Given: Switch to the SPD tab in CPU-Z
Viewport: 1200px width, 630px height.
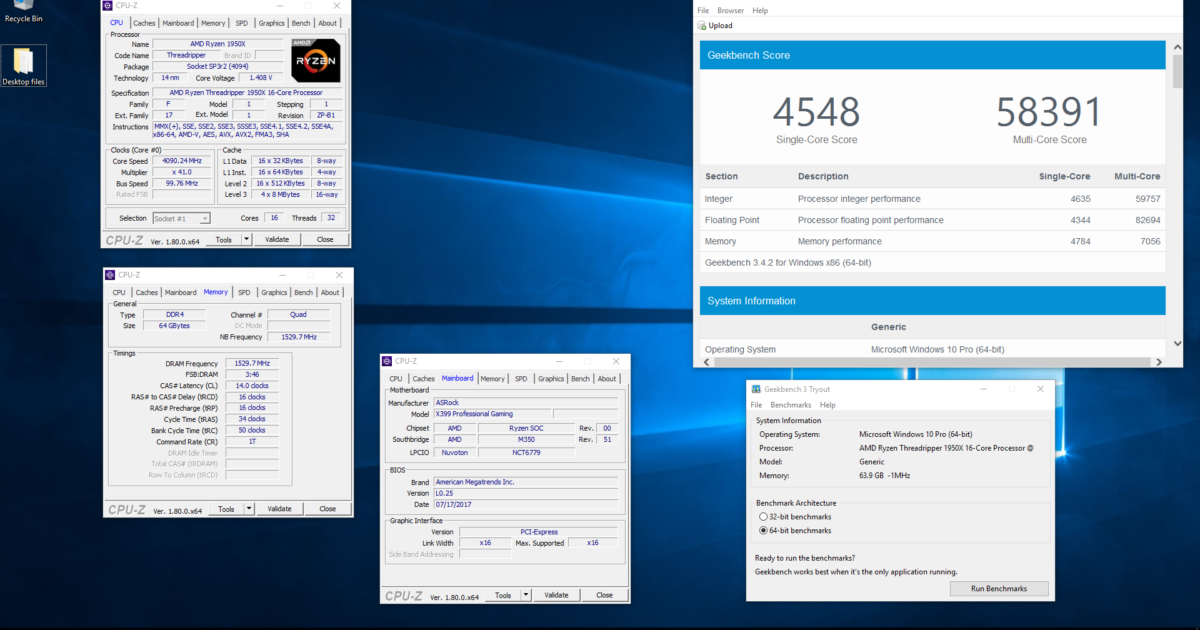Looking at the screenshot, I should coord(242,22).
